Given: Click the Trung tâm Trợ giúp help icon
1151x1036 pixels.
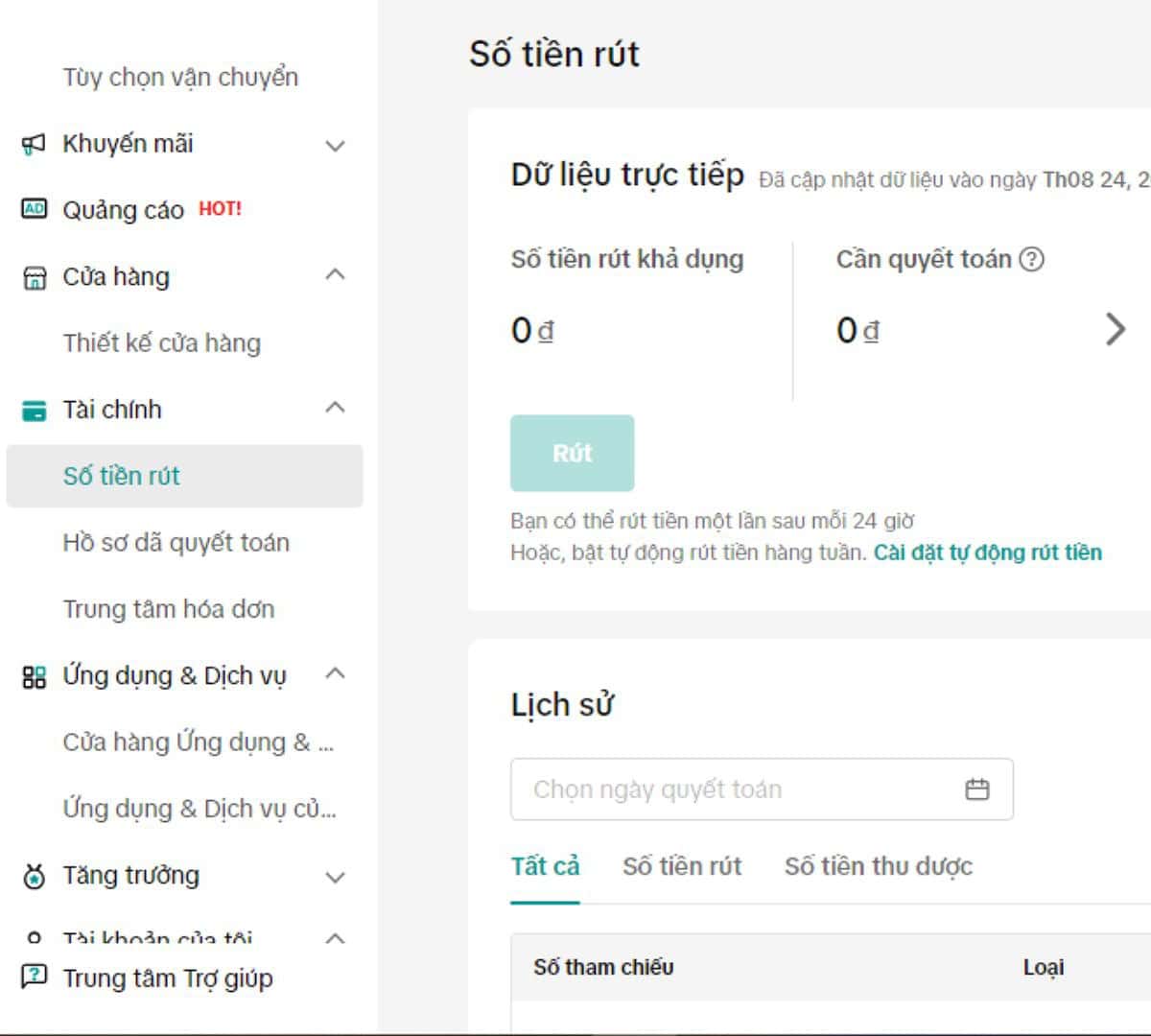Looking at the screenshot, I should (x=34, y=977).
